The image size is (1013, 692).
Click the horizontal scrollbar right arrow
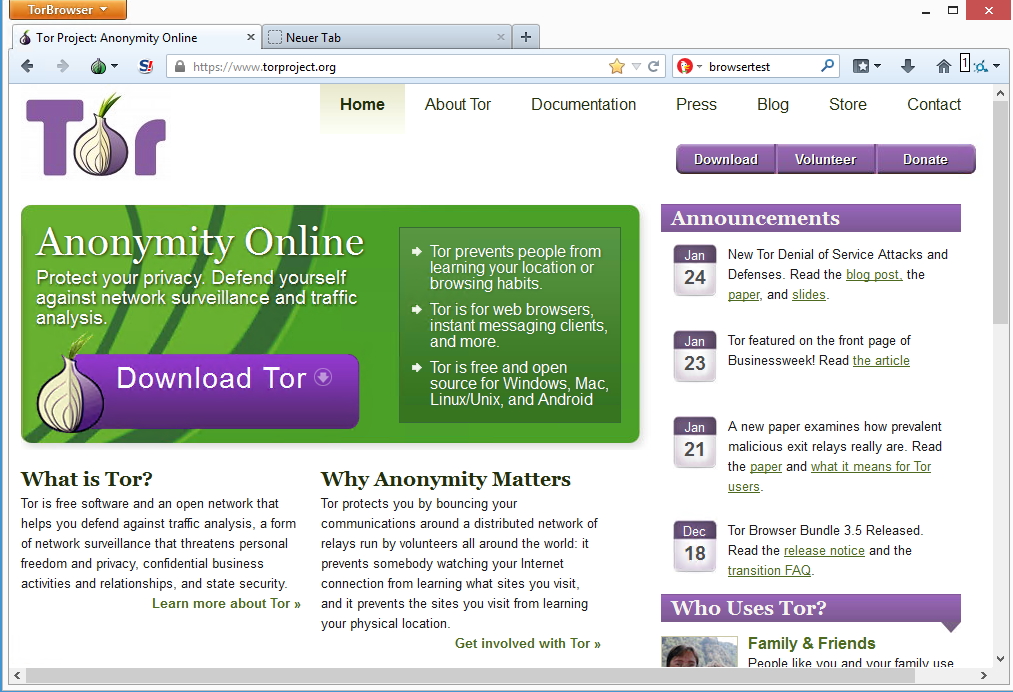coord(983,676)
